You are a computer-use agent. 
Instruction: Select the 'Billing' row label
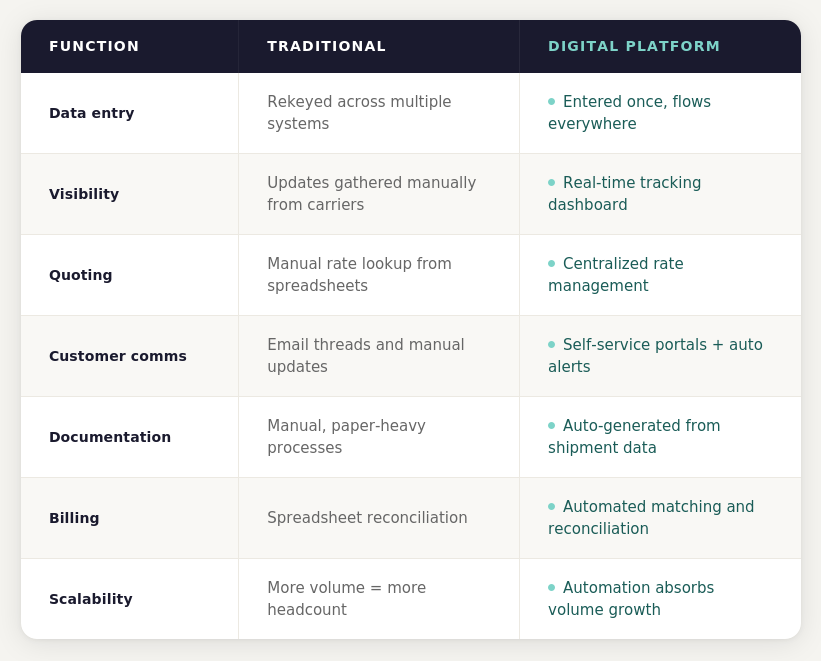point(74,518)
